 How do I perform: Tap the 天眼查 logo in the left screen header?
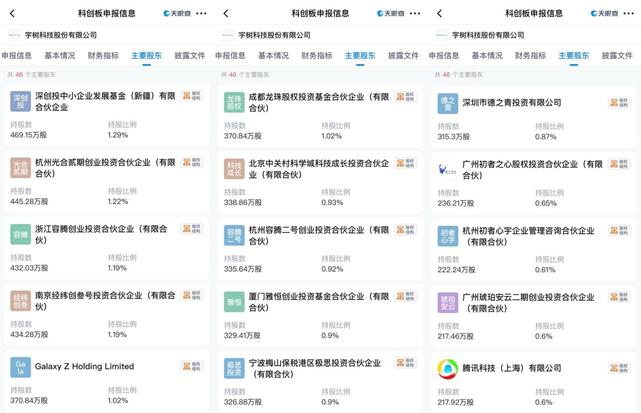click(x=177, y=13)
